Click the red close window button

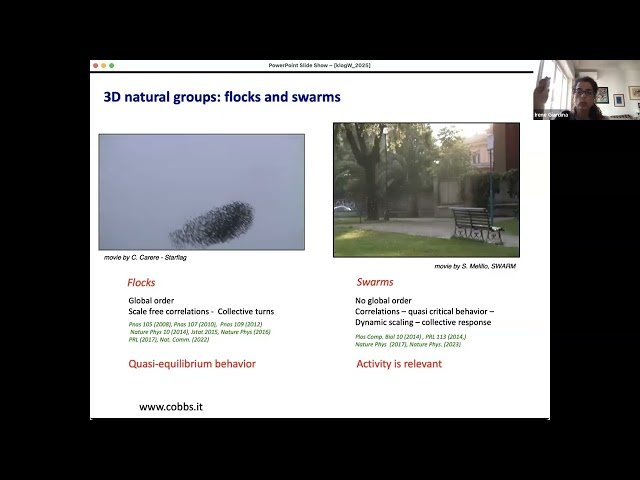click(x=95, y=65)
